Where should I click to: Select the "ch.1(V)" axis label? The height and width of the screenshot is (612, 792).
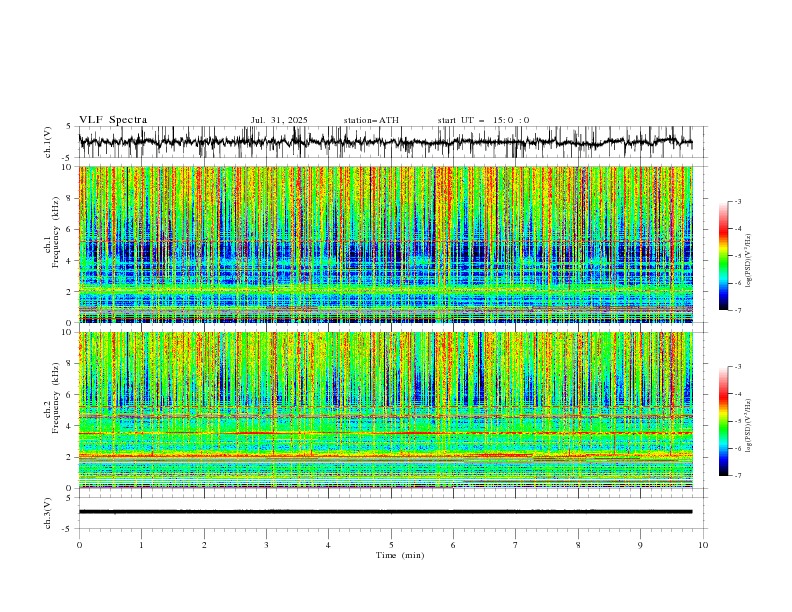pyautogui.click(x=48, y=142)
